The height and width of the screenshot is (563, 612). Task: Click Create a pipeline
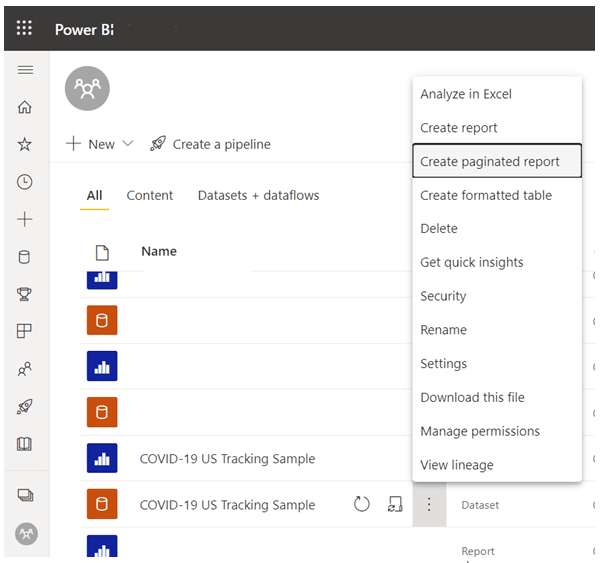210,144
